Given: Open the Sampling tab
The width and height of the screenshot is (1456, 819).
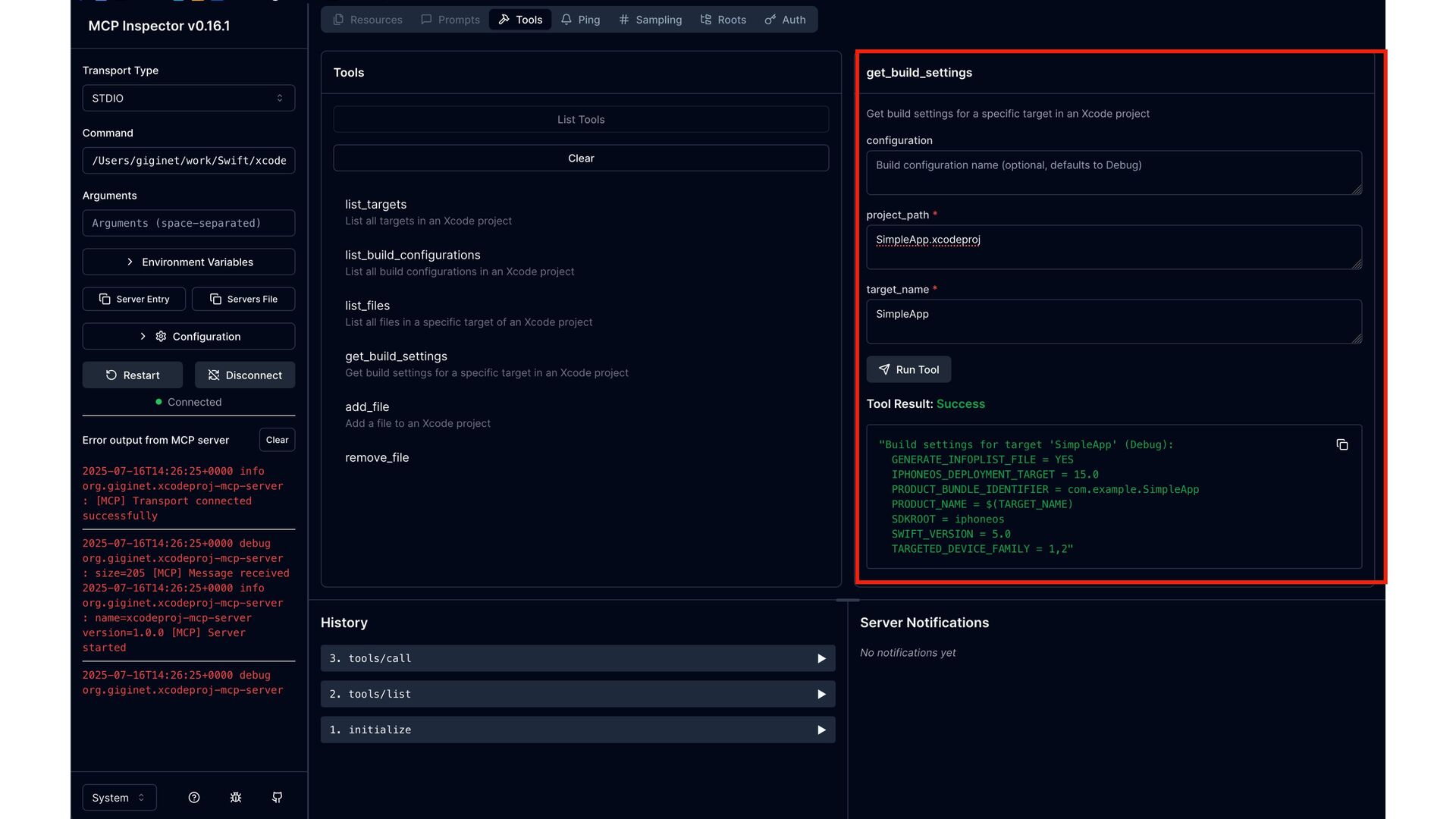Looking at the screenshot, I should (x=651, y=20).
